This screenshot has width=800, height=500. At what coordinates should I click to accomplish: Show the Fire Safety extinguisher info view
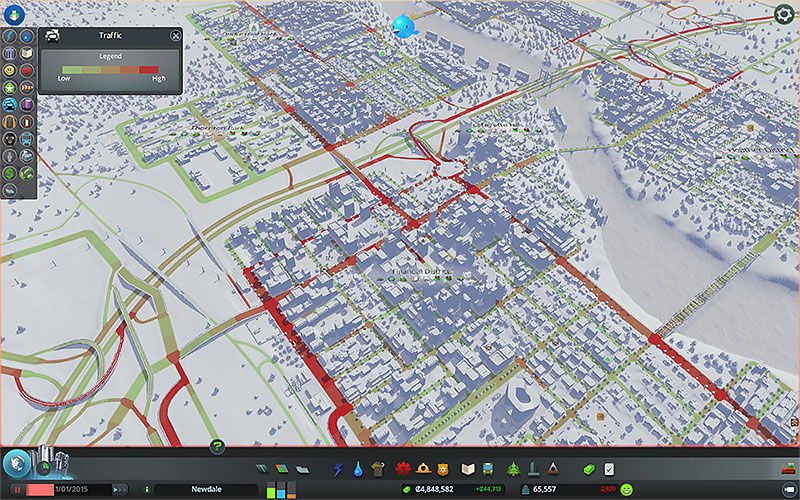[x=27, y=121]
